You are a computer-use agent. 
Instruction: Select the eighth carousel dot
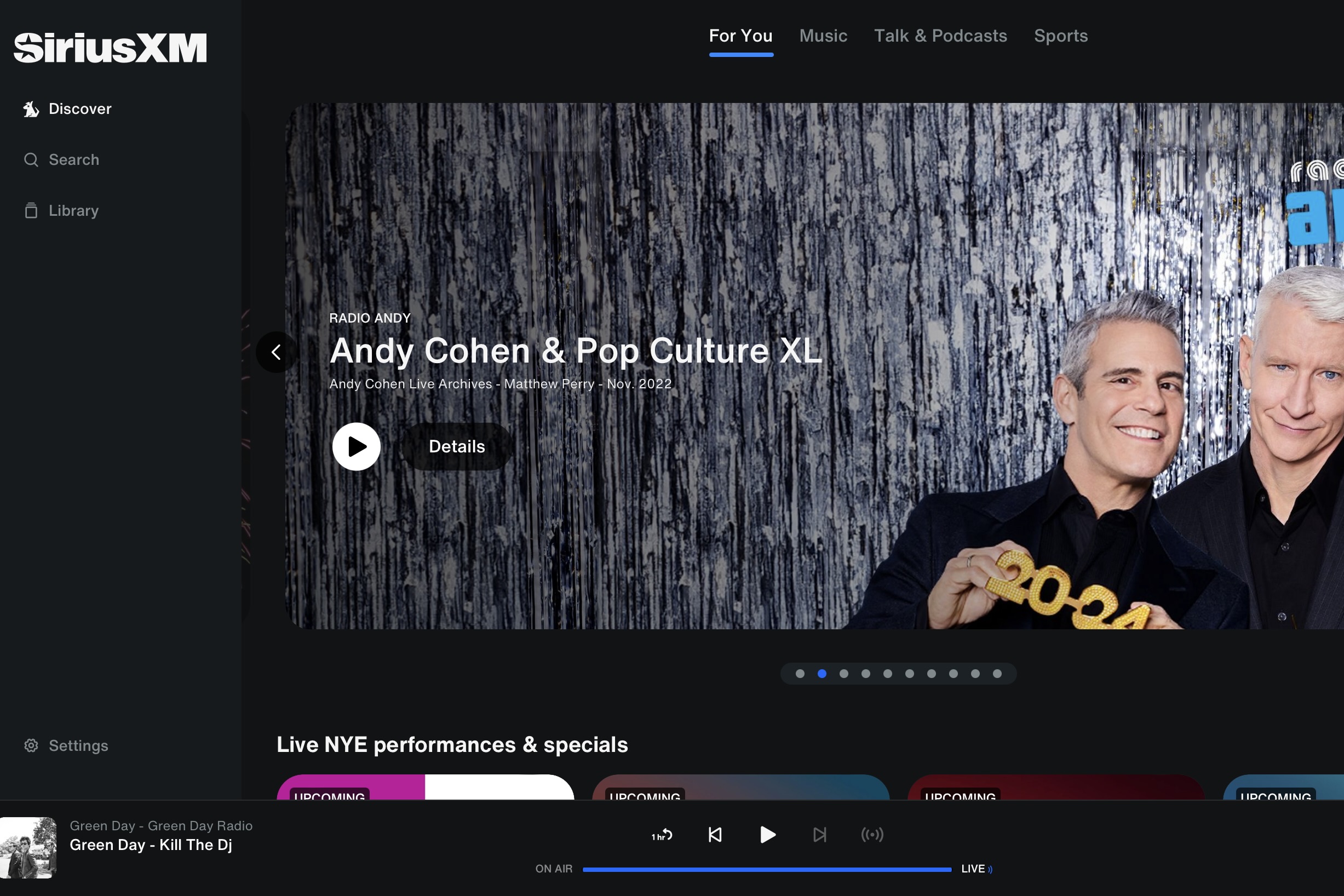pyautogui.click(x=953, y=674)
